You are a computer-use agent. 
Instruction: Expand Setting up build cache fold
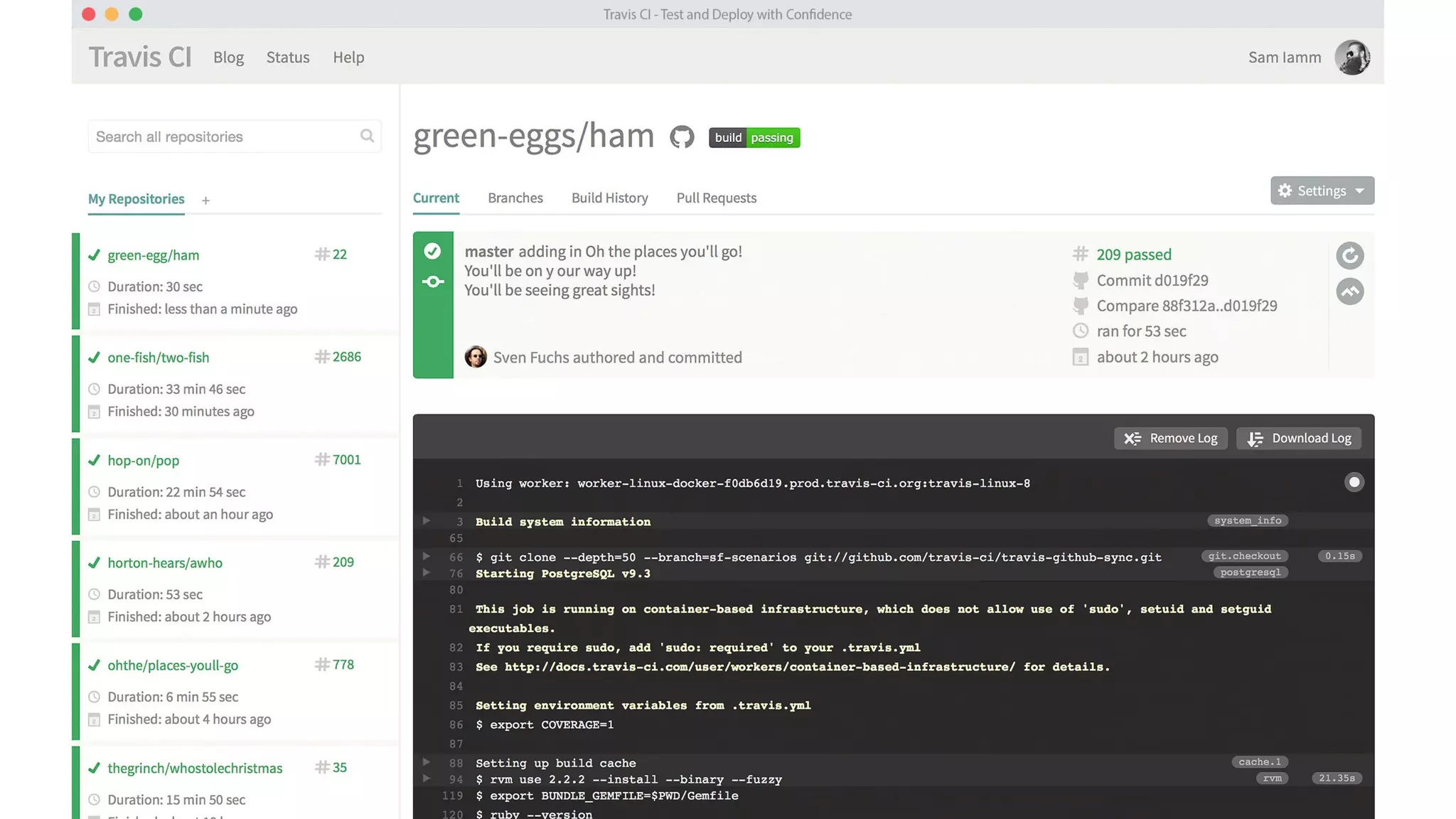pyautogui.click(x=427, y=762)
